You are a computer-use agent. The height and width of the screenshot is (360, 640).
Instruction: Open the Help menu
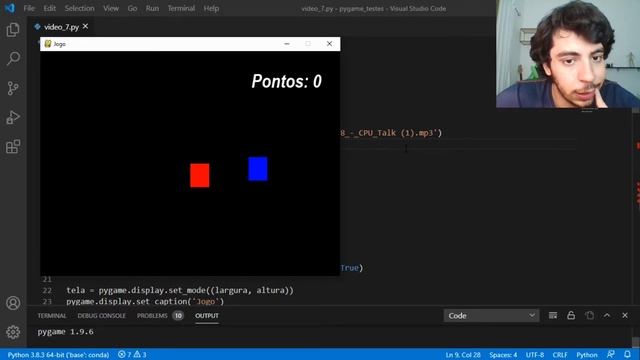pos(211,8)
